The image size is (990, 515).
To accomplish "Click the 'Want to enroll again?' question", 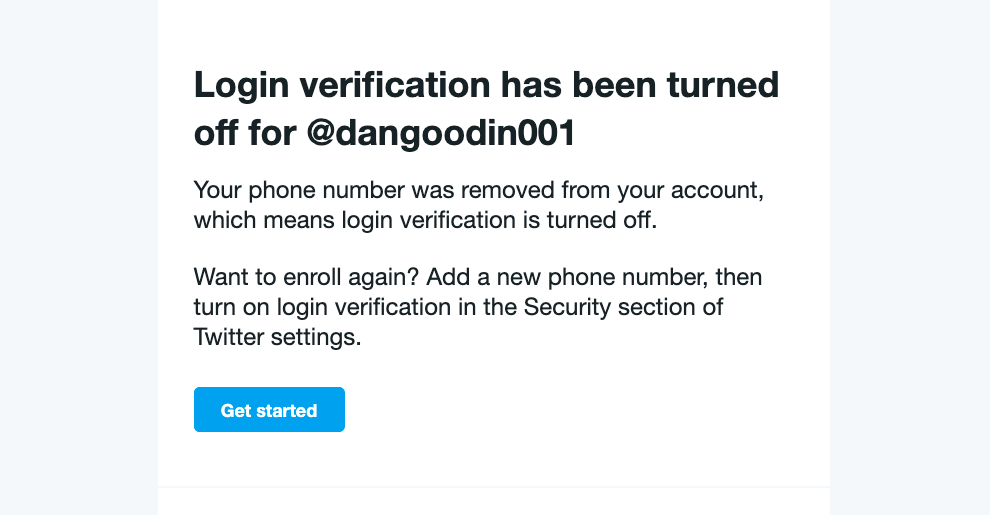I will [x=307, y=277].
